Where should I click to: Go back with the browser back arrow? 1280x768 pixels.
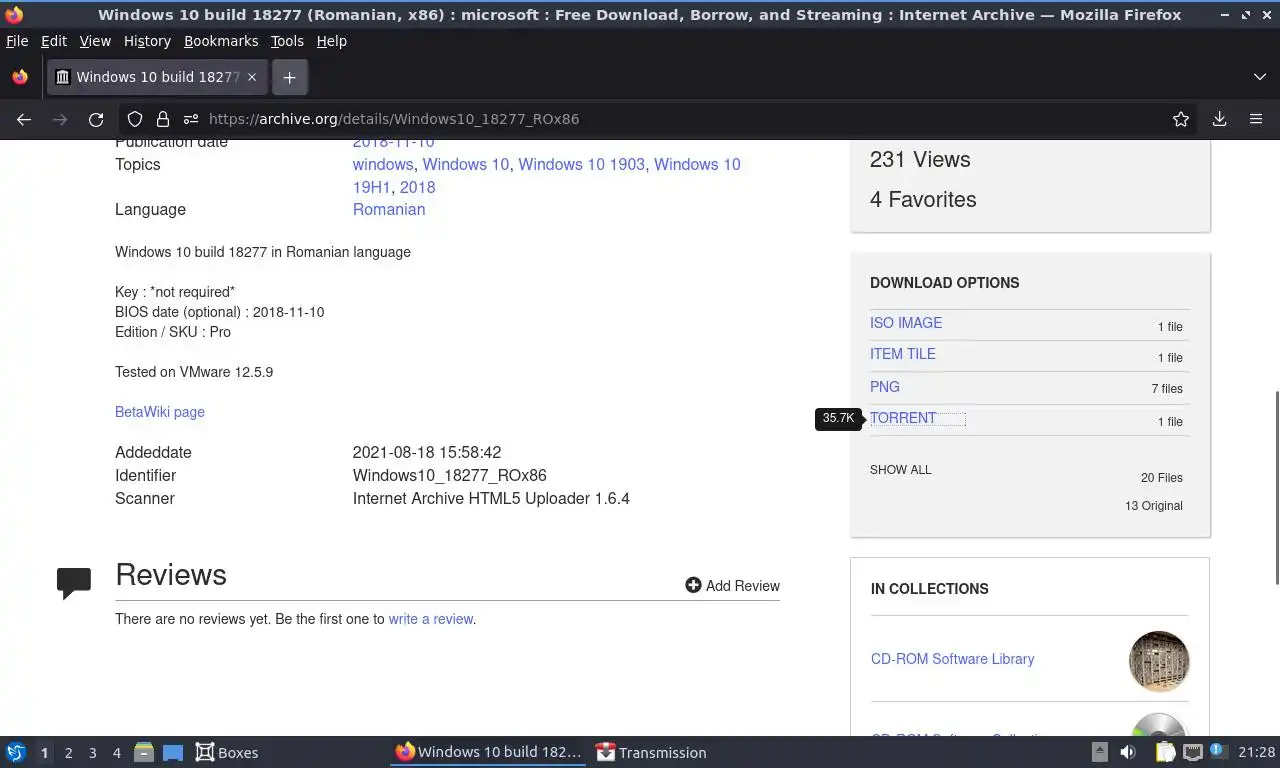(x=24, y=119)
